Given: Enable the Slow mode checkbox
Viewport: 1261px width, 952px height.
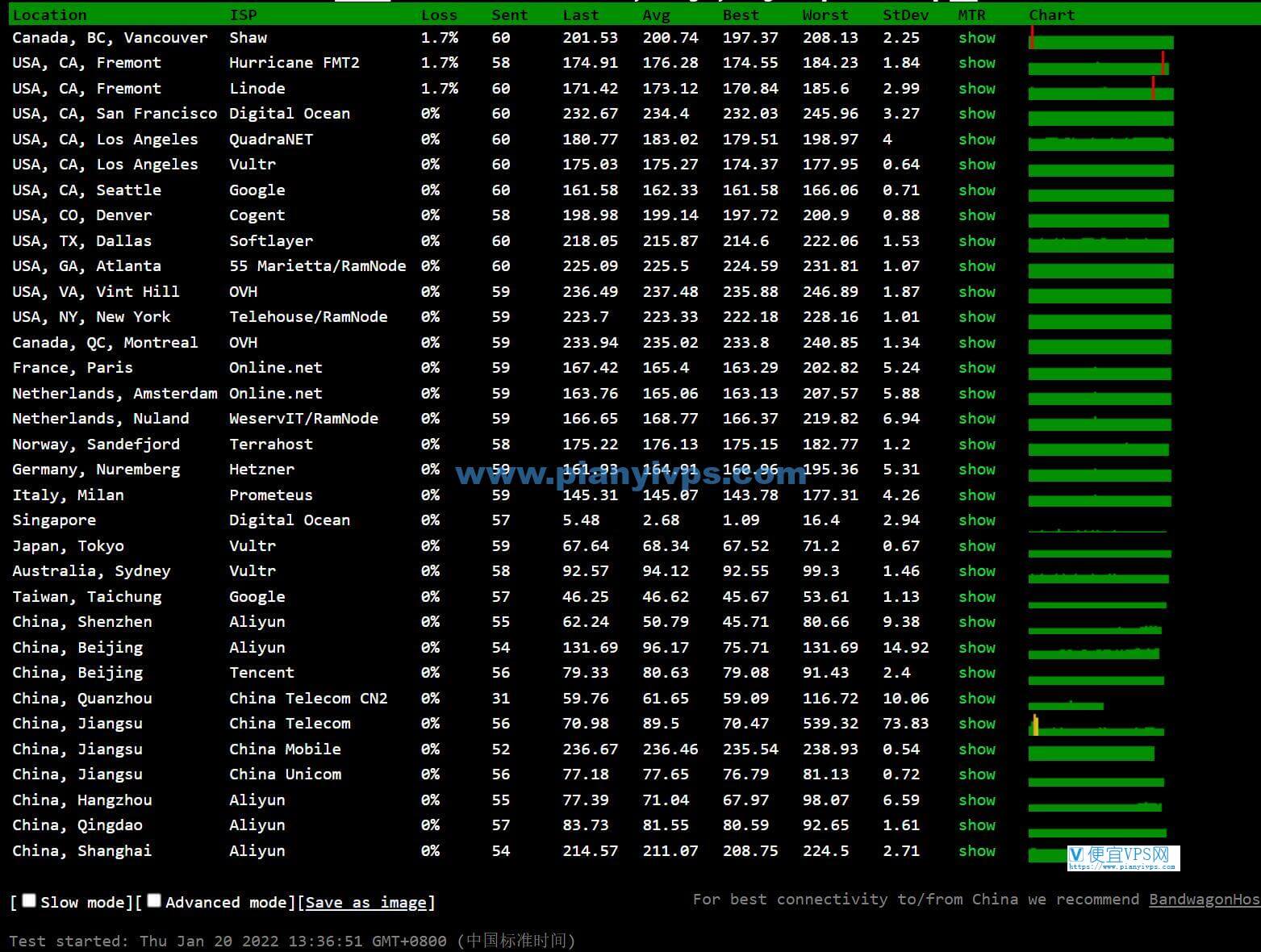Looking at the screenshot, I should tap(29, 900).
